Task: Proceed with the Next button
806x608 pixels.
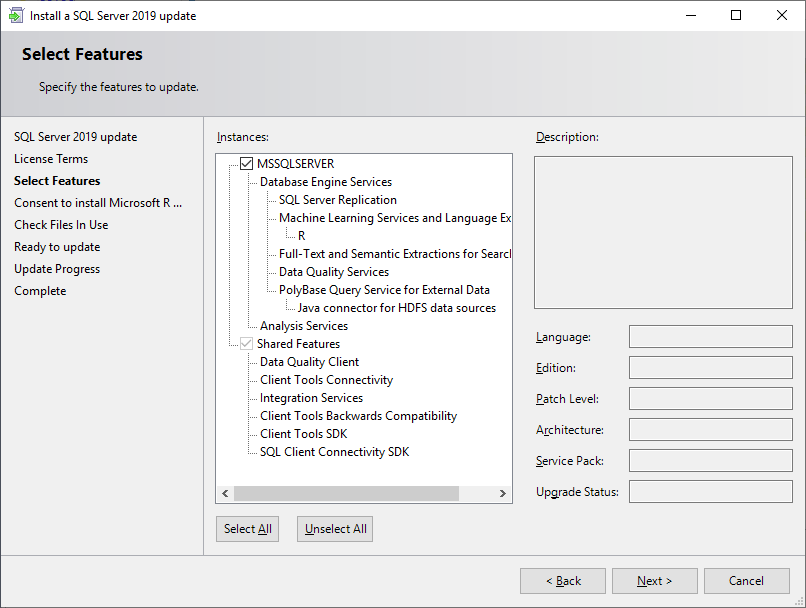Action: (x=654, y=581)
